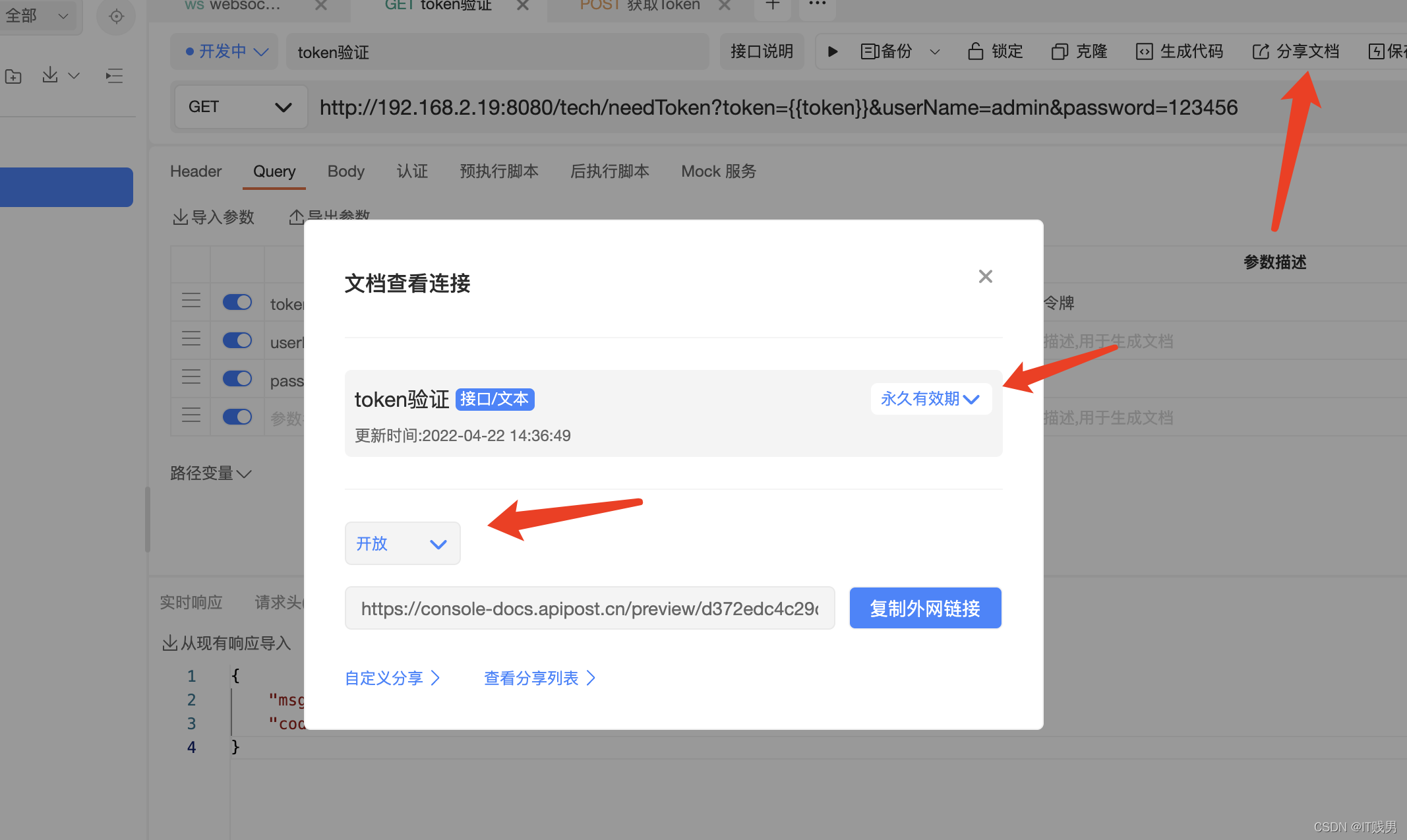Click the Backup (备份) icon
Image resolution: width=1407 pixels, height=840 pixels.
(869, 51)
